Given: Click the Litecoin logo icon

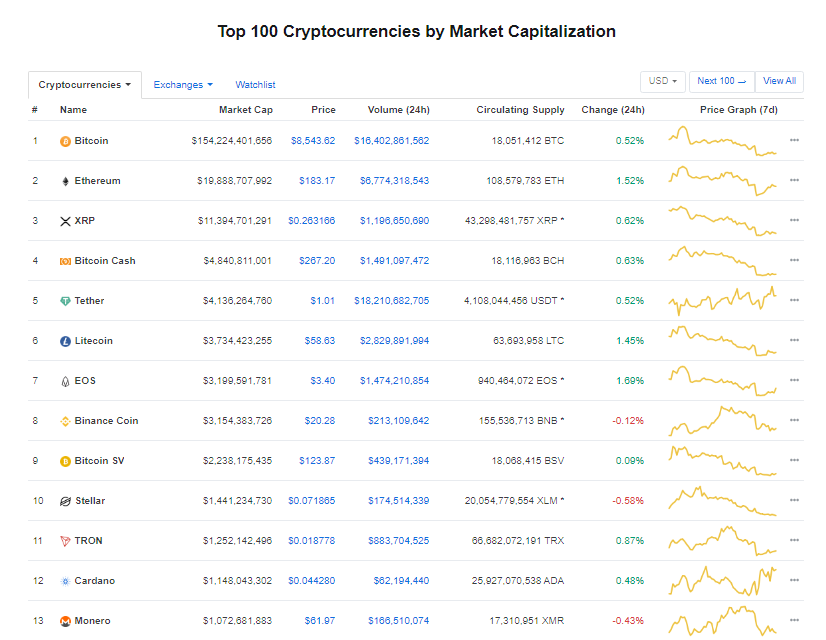Looking at the screenshot, I should (x=65, y=341).
